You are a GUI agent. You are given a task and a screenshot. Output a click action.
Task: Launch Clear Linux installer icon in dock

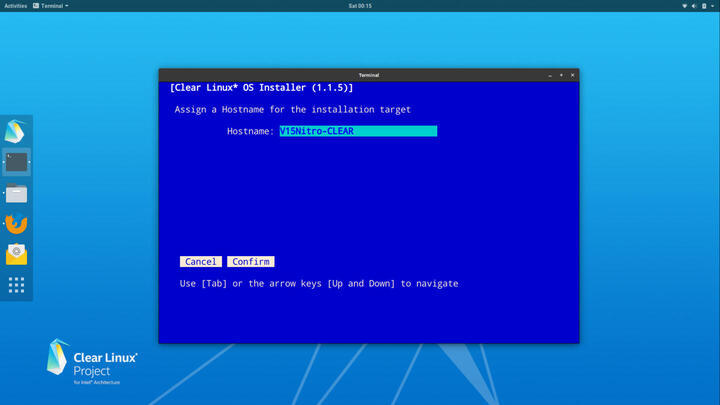coord(16,131)
